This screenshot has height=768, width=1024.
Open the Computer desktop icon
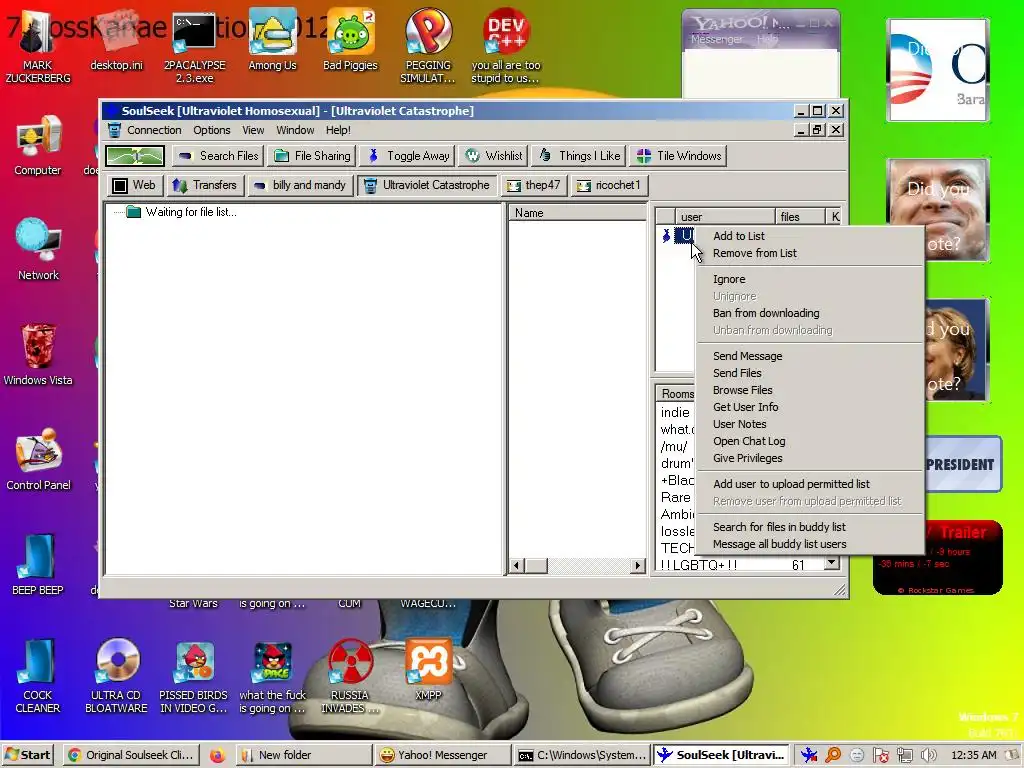pos(38,145)
